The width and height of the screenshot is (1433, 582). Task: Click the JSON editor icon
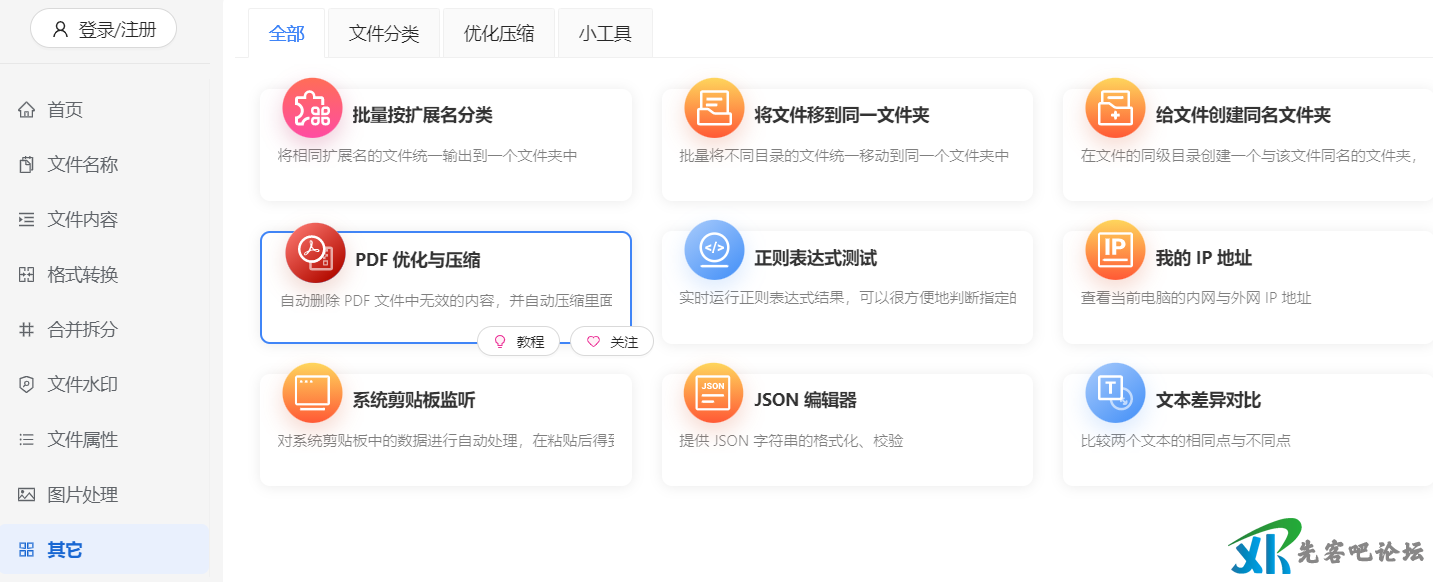click(x=714, y=393)
